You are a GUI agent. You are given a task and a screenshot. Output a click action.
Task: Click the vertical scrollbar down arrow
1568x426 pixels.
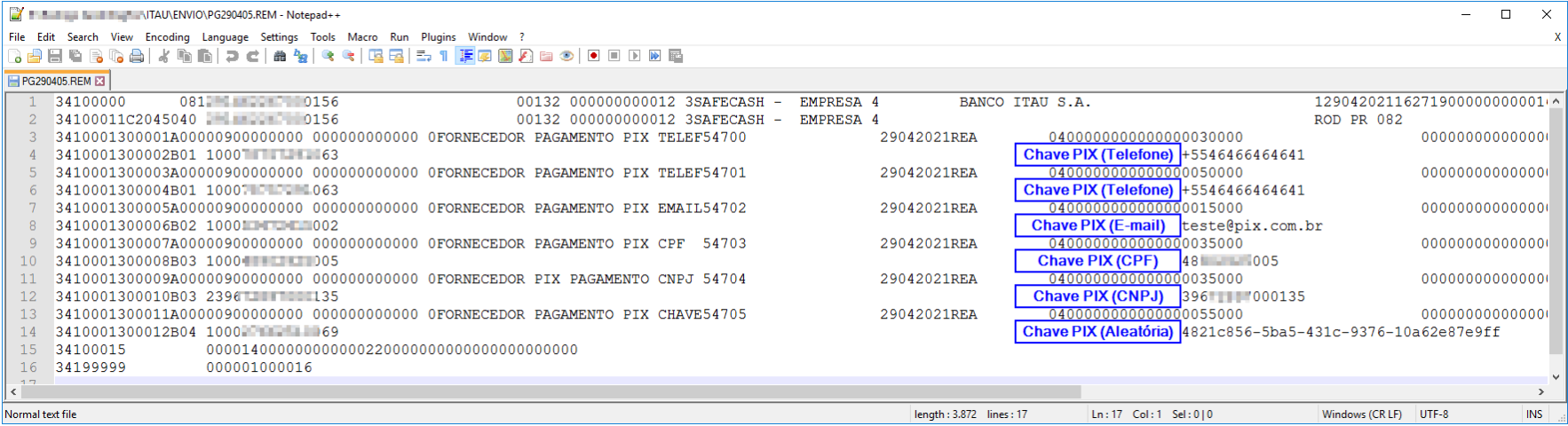click(1556, 377)
